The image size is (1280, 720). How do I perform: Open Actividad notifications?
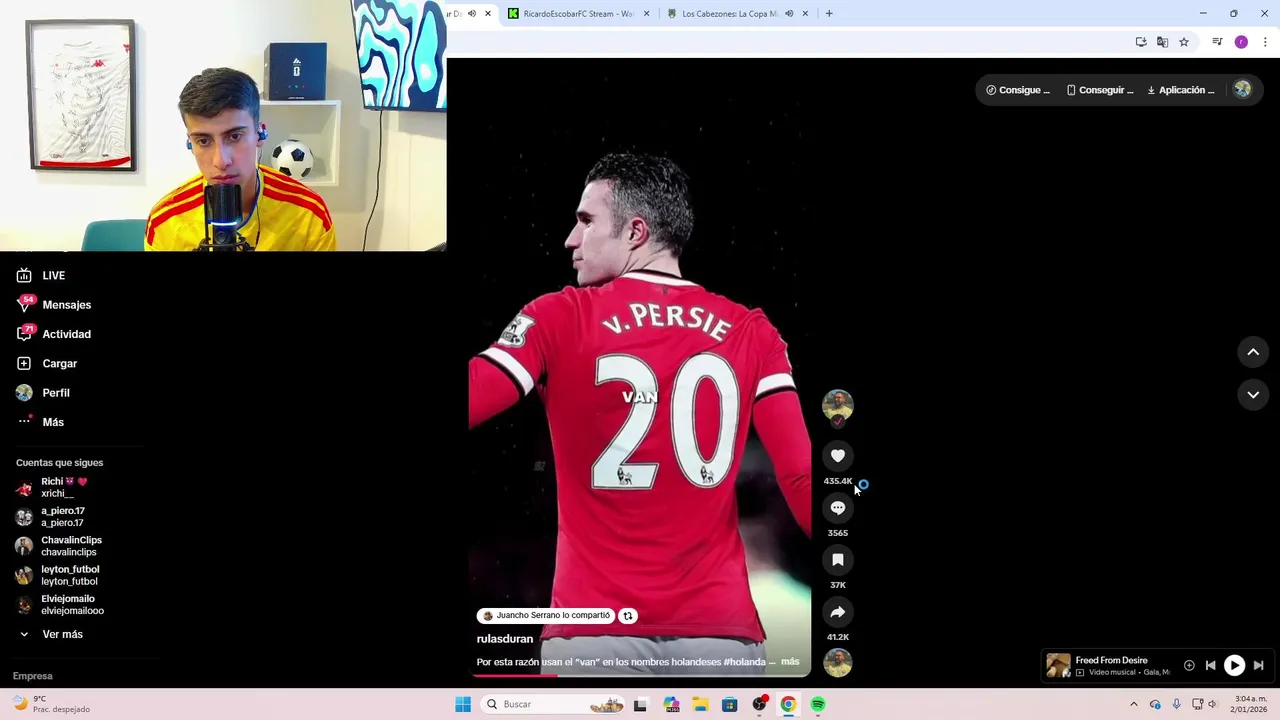(x=54, y=334)
